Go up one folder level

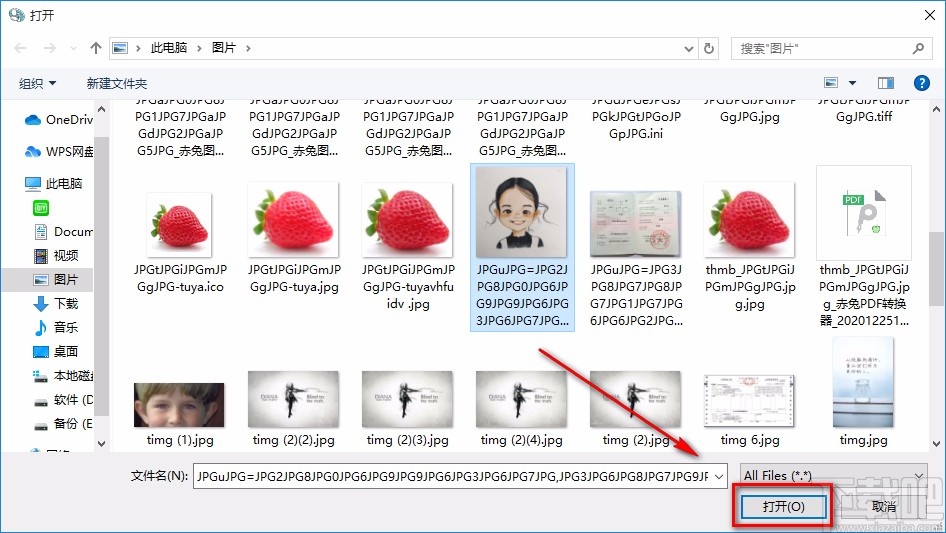[95, 48]
